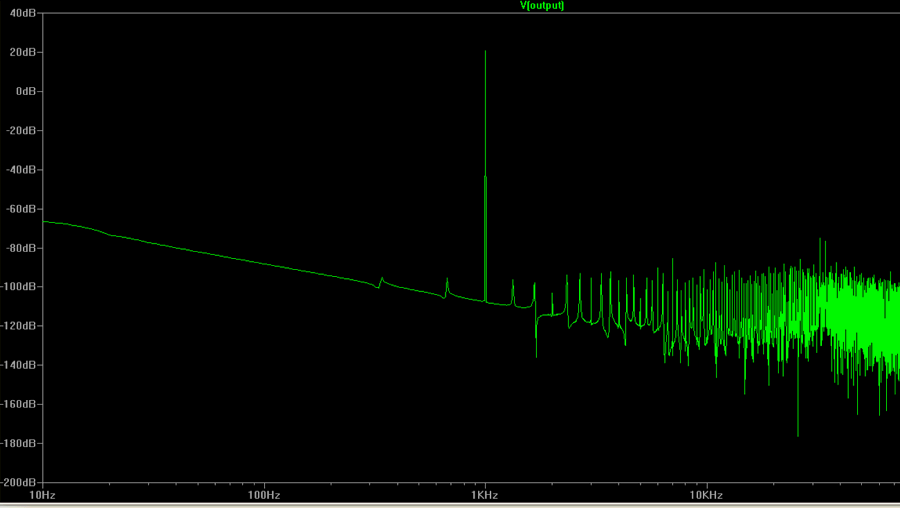Click the 100Hz frequency axis label
Image resolution: width=900 pixels, height=508 pixels.
click(x=264, y=495)
